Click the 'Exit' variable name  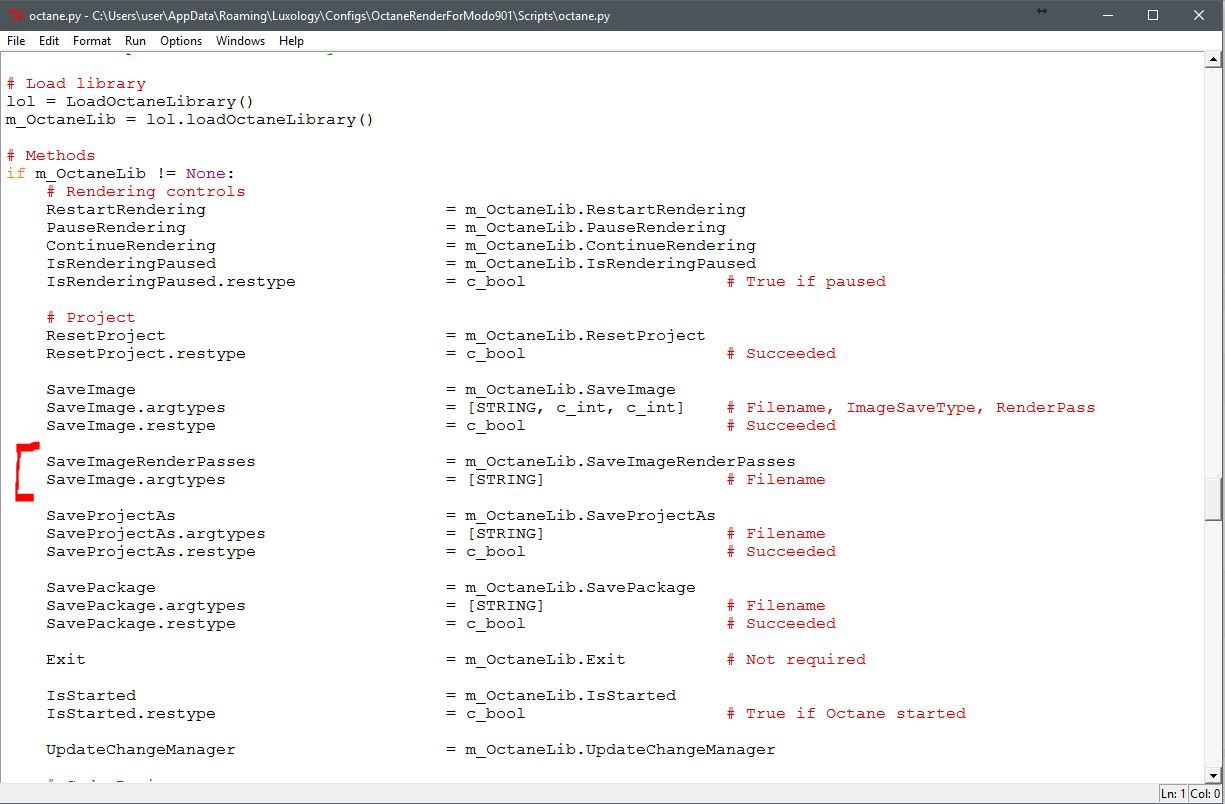click(66, 660)
